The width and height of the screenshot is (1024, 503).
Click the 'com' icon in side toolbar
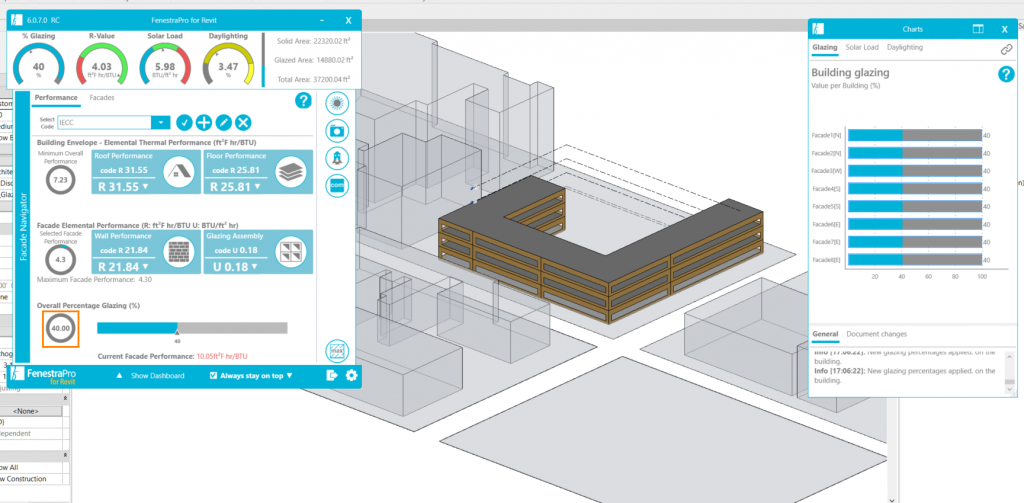point(337,185)
